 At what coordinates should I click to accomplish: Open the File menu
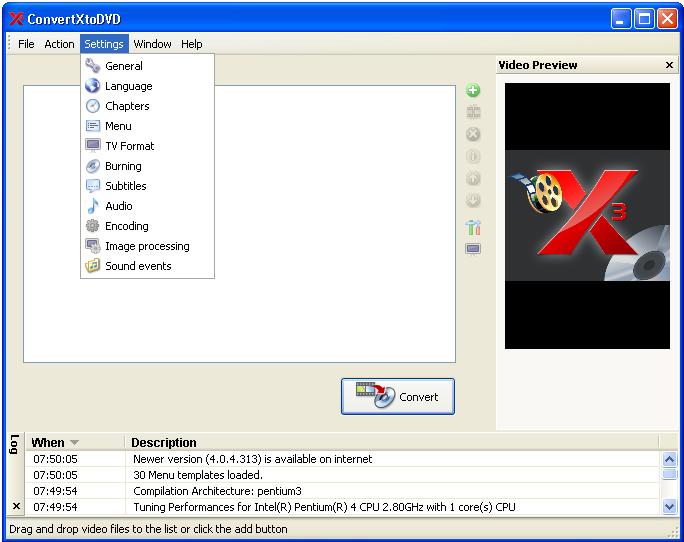(x=26, y=44)
